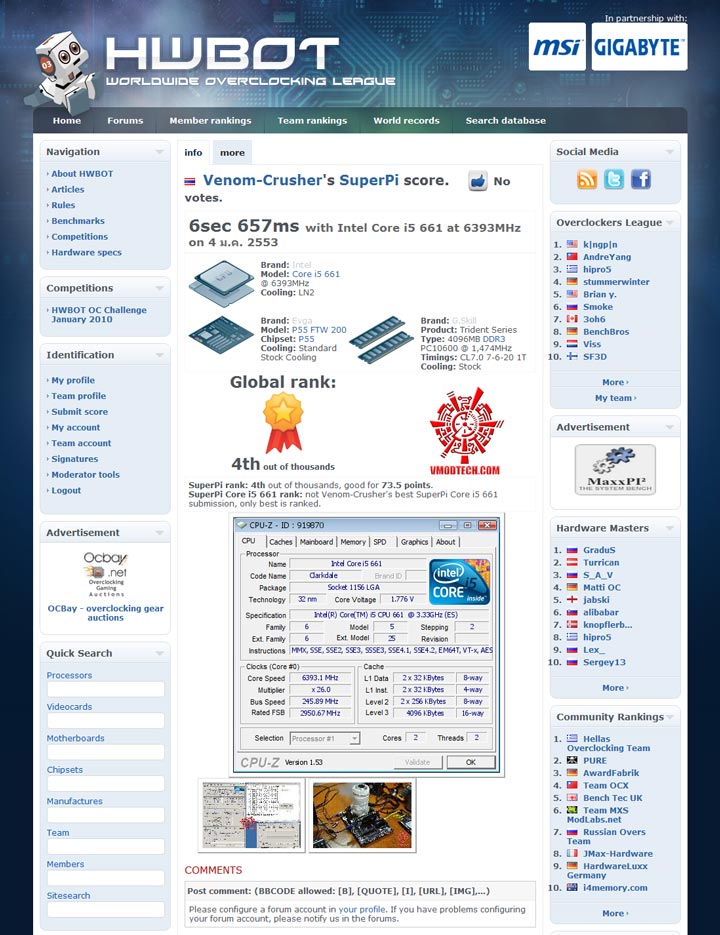Click the motherboard hardware image
The image size is (720, 935).
pyautogui.click(x=221, y=335)
